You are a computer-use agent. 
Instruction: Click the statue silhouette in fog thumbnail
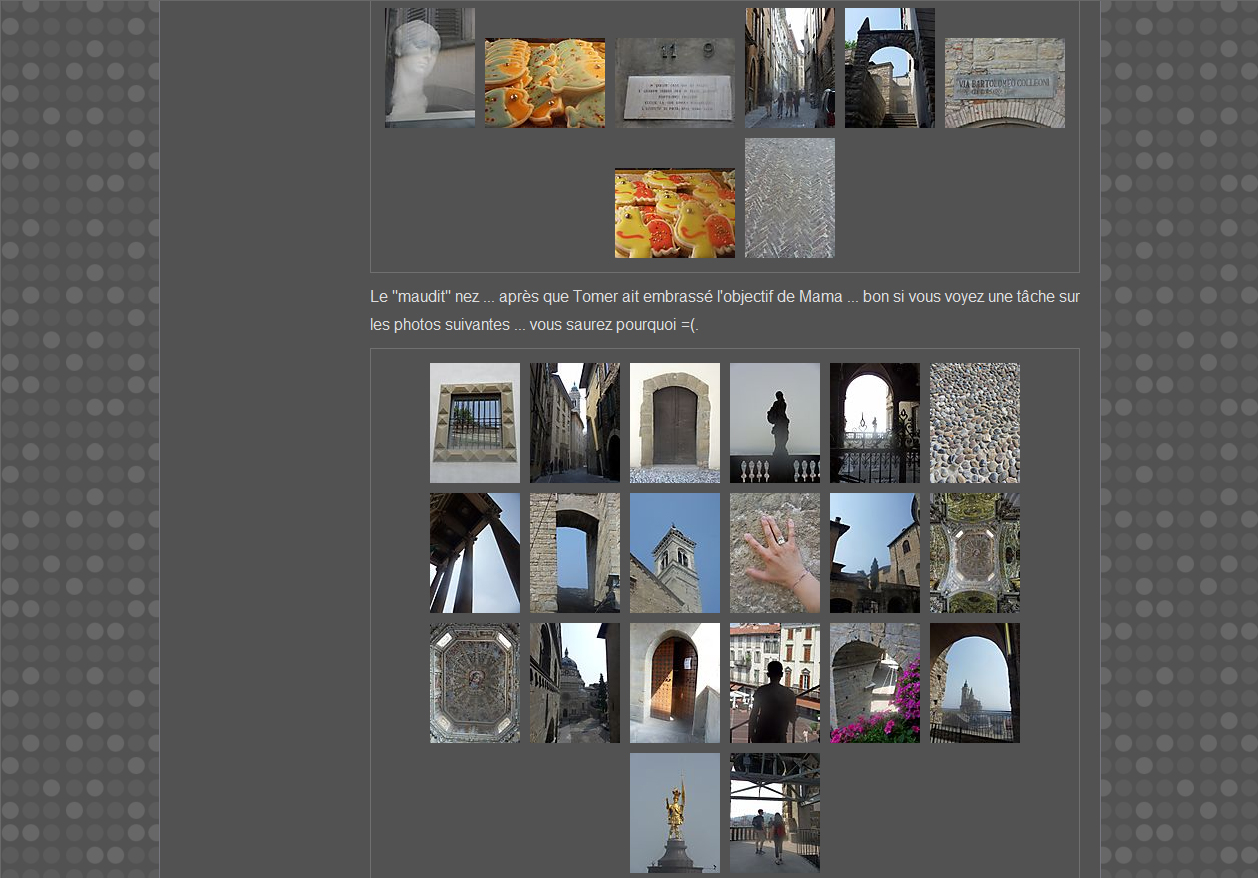[775, 423]
